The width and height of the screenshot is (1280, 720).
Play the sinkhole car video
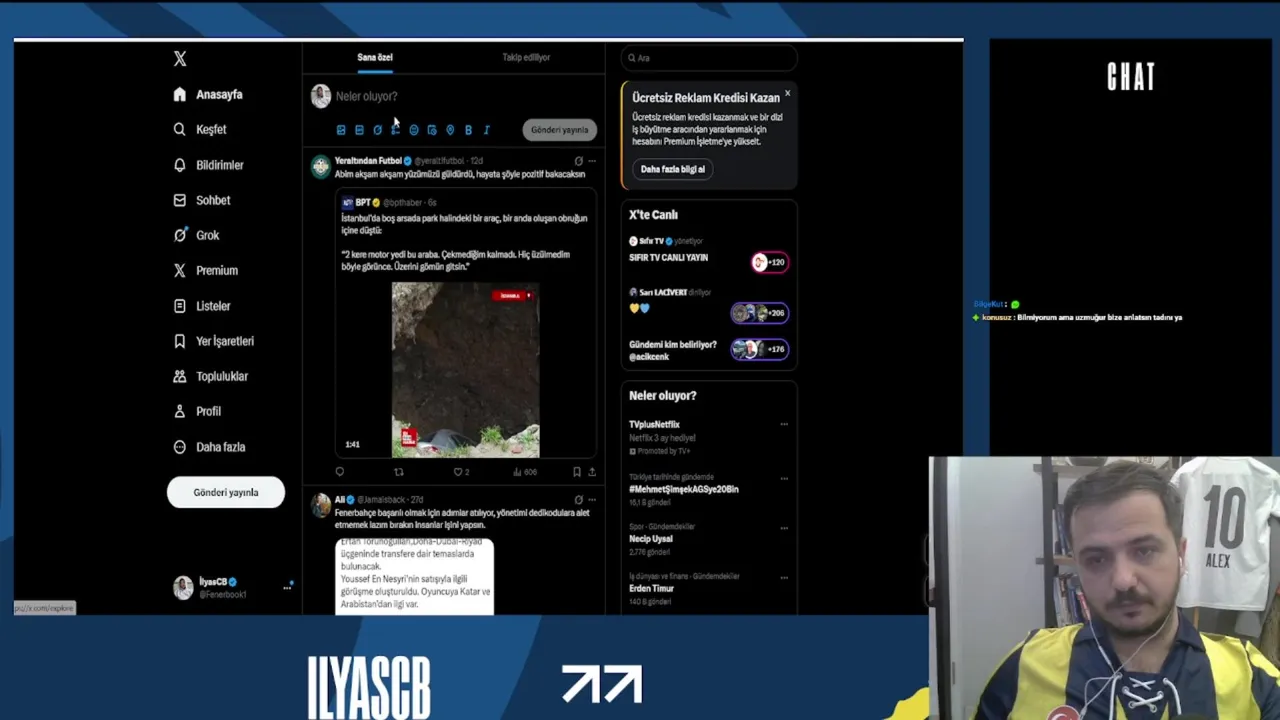pos(465,370)
